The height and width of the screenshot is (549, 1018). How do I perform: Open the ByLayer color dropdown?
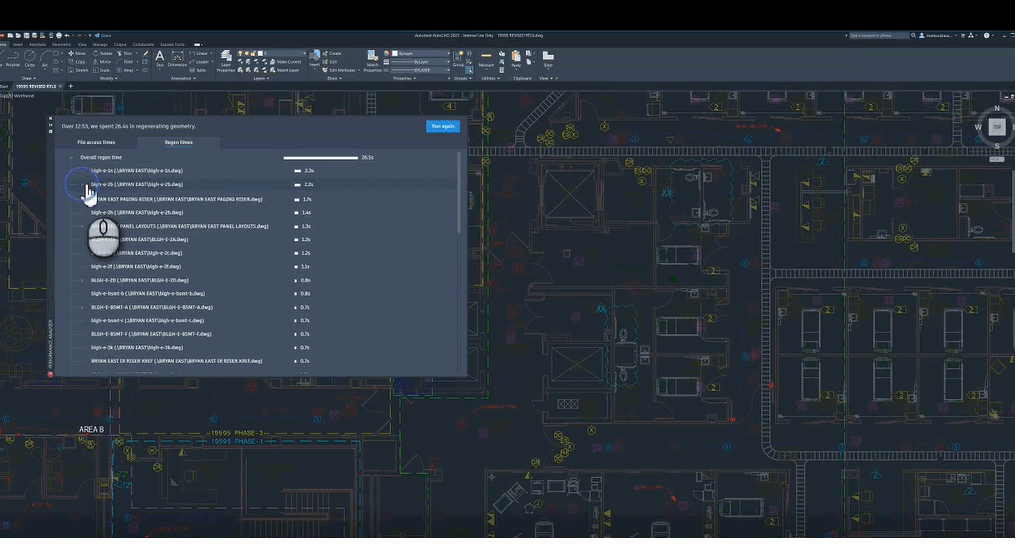[421, 53]
